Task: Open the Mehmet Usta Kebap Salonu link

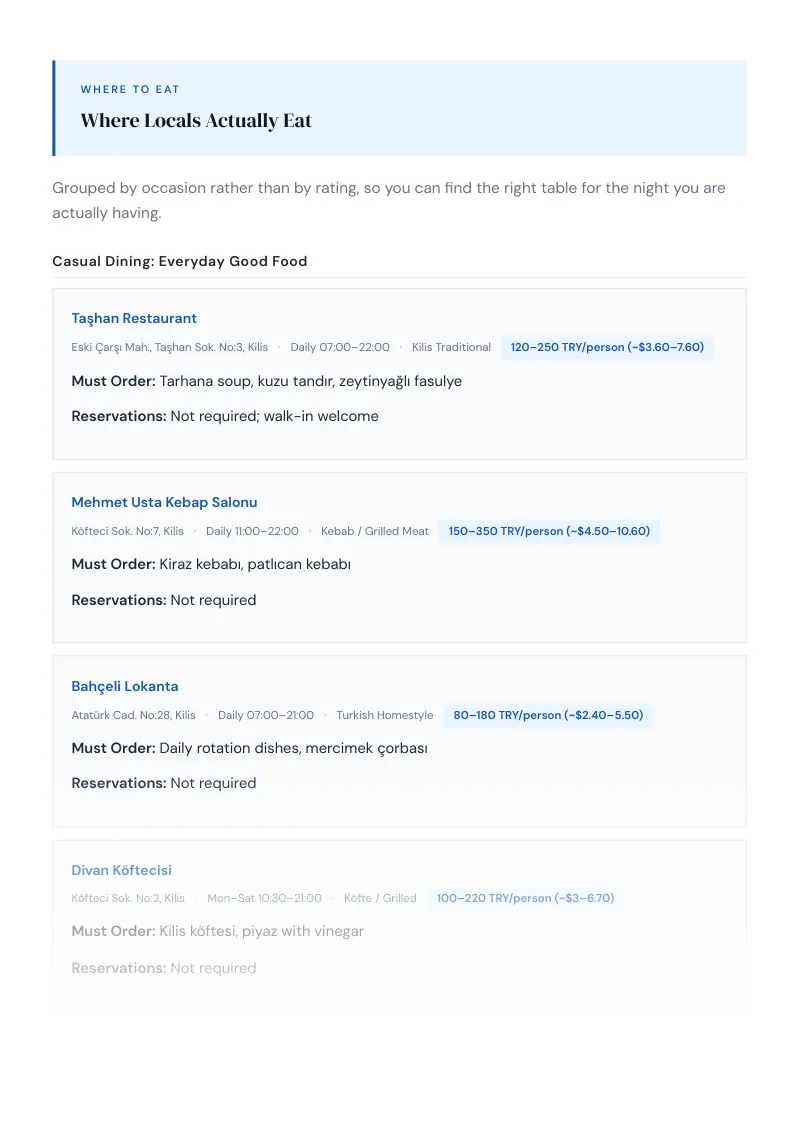Action: 164,502
